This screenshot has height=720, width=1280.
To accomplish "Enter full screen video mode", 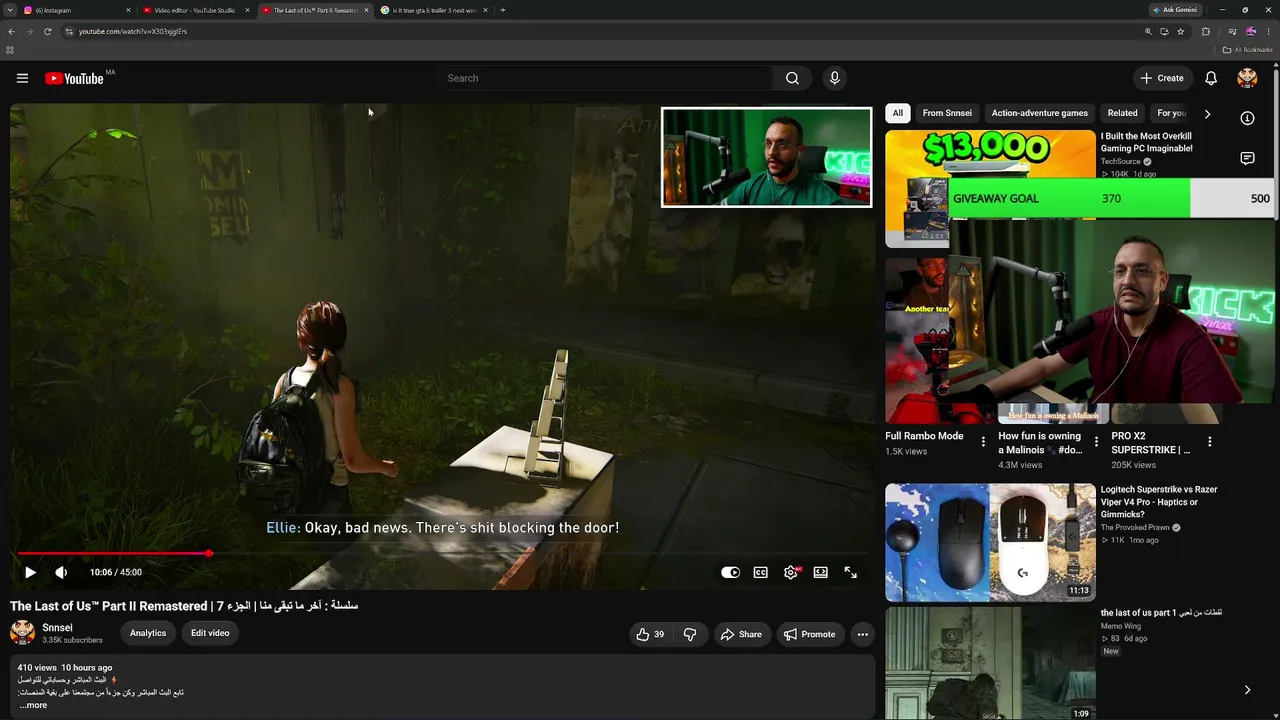I will 851,572.
